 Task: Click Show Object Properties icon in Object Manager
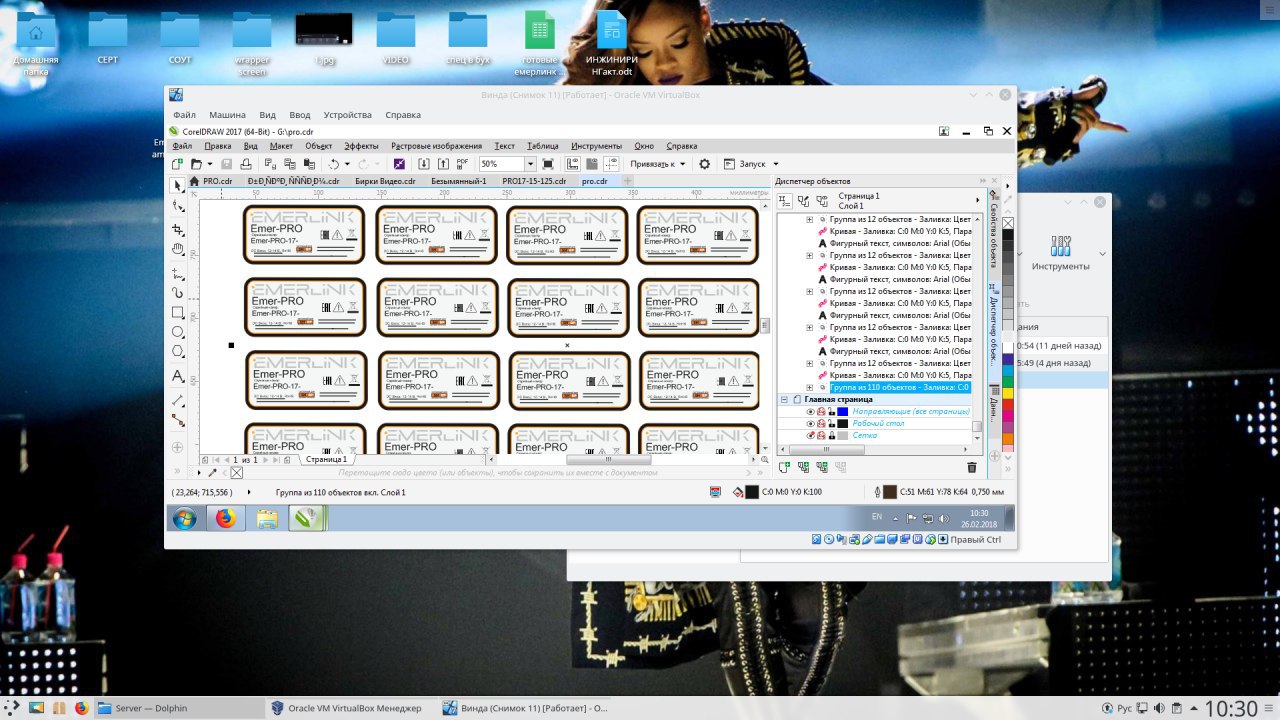(x=785, y=201)
